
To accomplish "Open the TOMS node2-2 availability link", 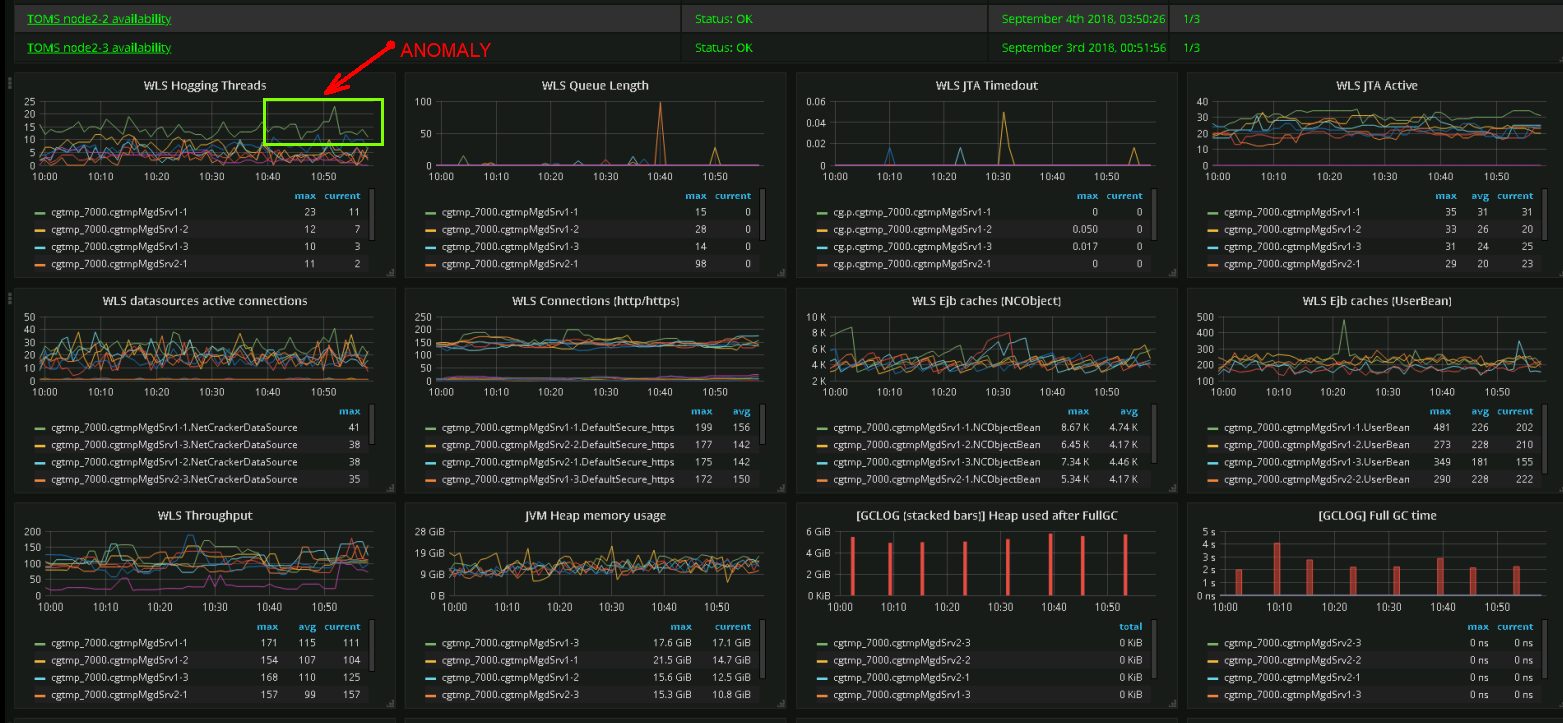I will [x=99, y=19].
